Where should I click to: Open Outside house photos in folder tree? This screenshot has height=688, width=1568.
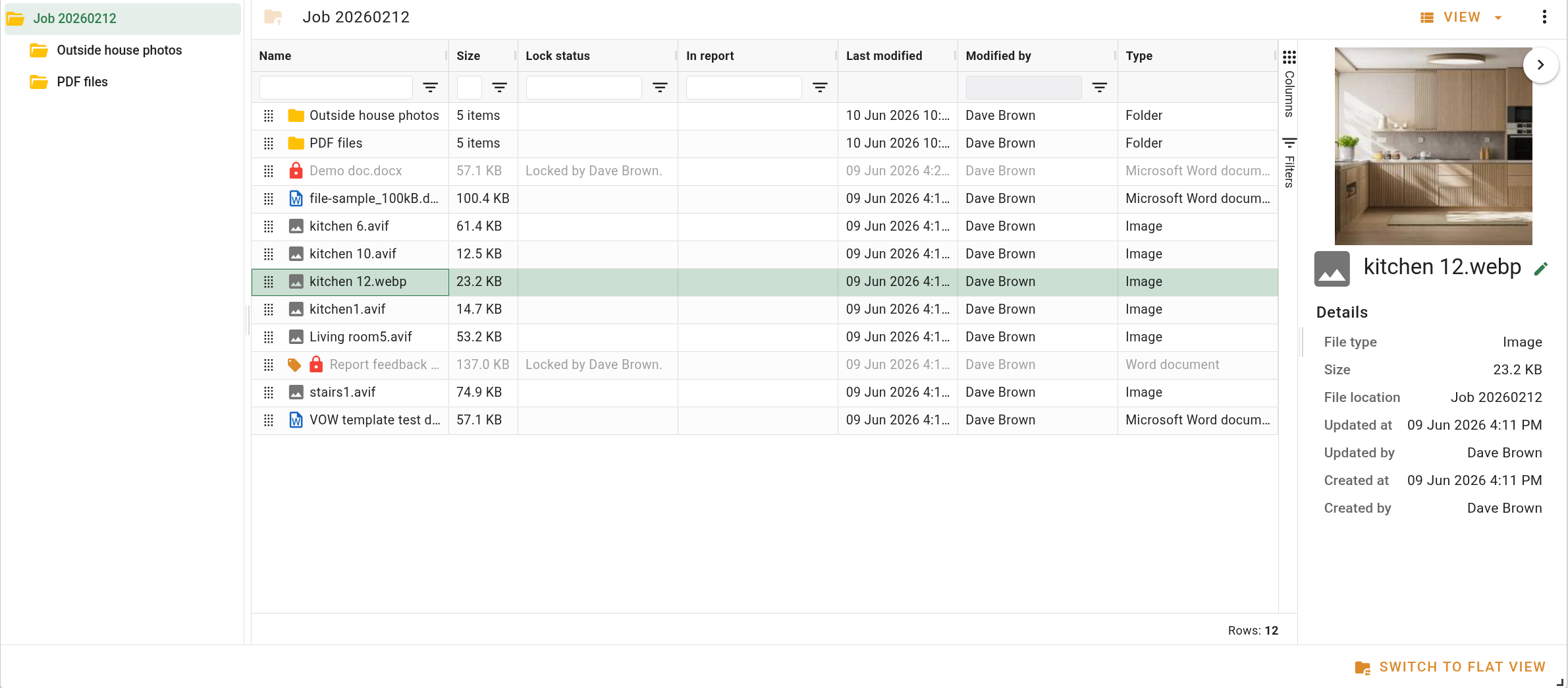tap(119, 50)
